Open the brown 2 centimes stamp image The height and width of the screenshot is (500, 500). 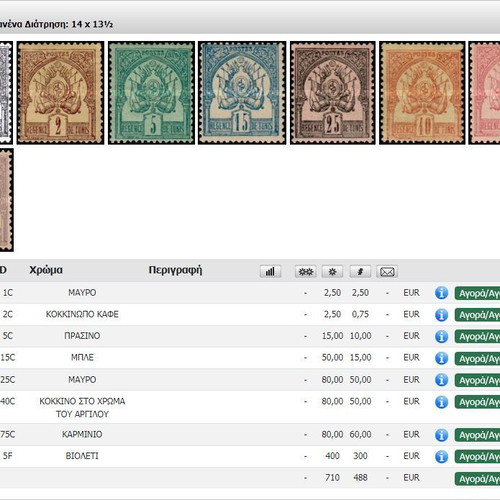tap(60, 93)
